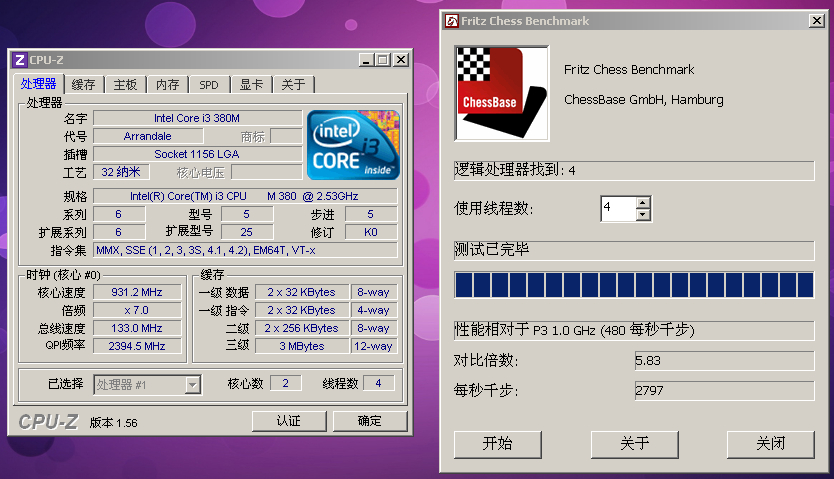Select the 显卡 tab in CPU-Z
834x479 pixels.
click(x=251, y=85)
